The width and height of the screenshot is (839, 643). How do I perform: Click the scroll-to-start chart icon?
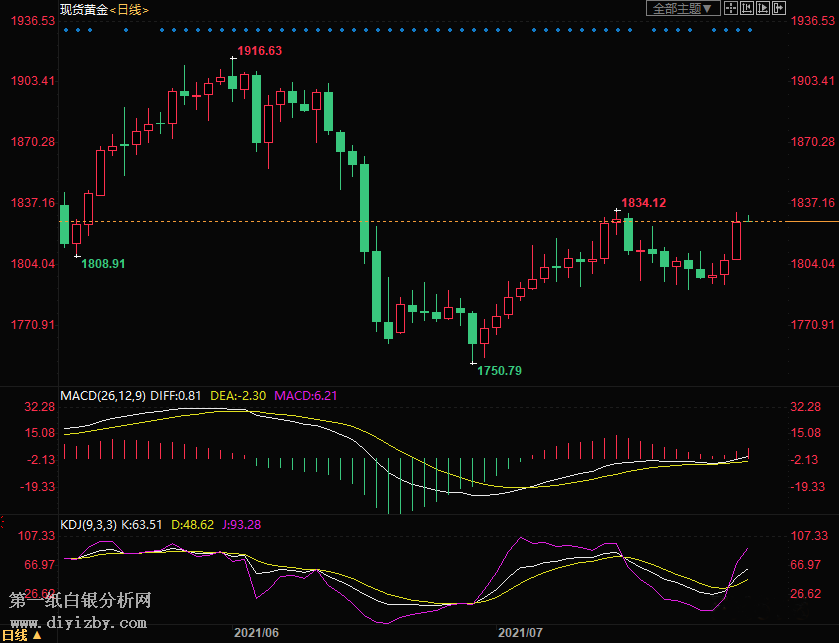tap(747, 9)
